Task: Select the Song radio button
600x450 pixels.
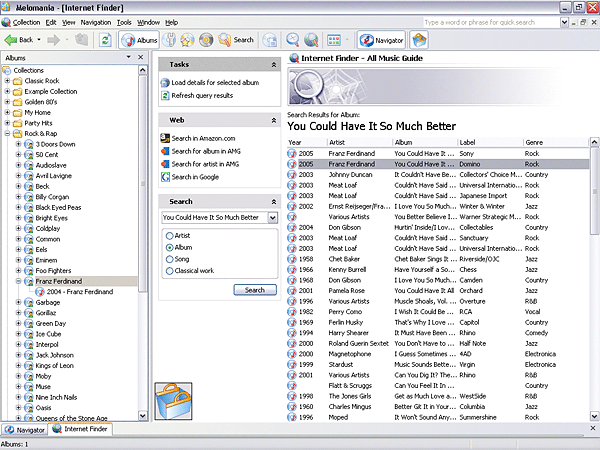Action: [x=169, y=258]
